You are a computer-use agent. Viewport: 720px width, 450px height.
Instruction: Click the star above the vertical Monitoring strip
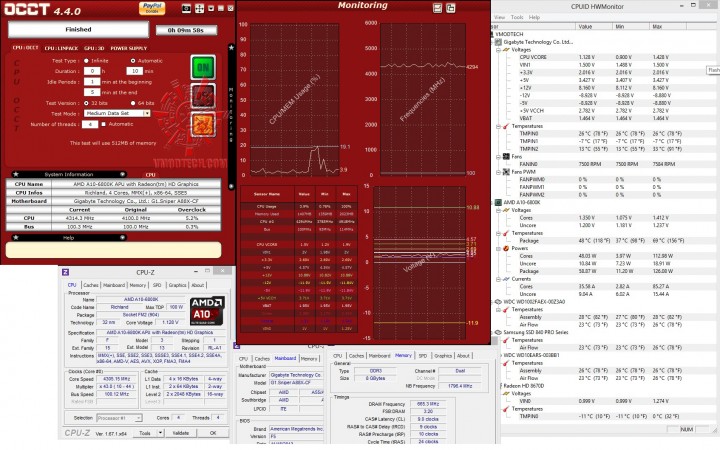coord(231,47)
